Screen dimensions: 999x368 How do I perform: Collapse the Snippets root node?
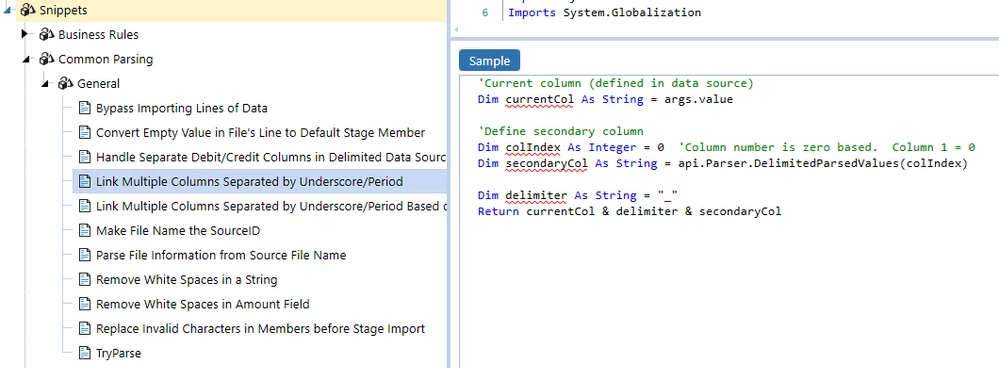(7, 11)
